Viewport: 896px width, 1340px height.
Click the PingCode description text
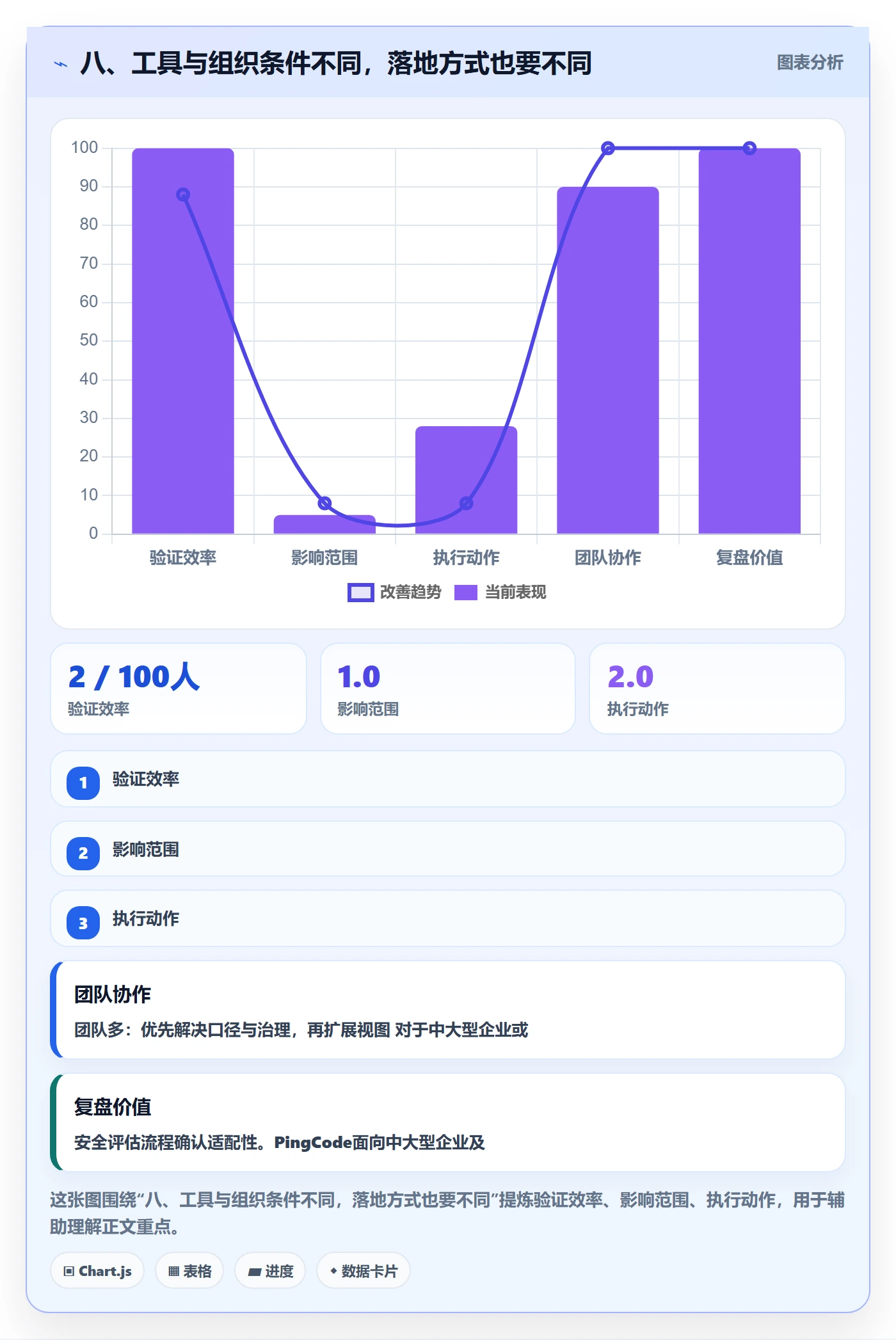point(280,1142)
